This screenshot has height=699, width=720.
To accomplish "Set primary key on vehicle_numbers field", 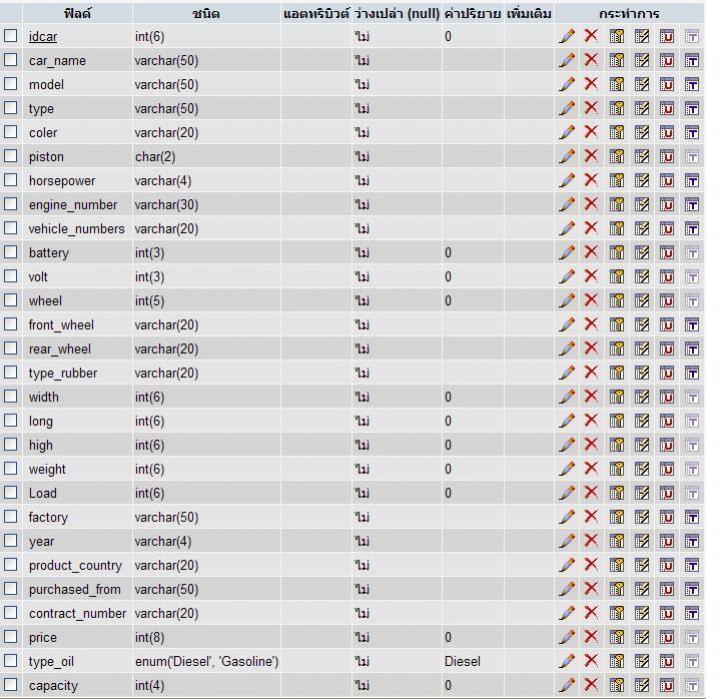I will coord(617,229).
